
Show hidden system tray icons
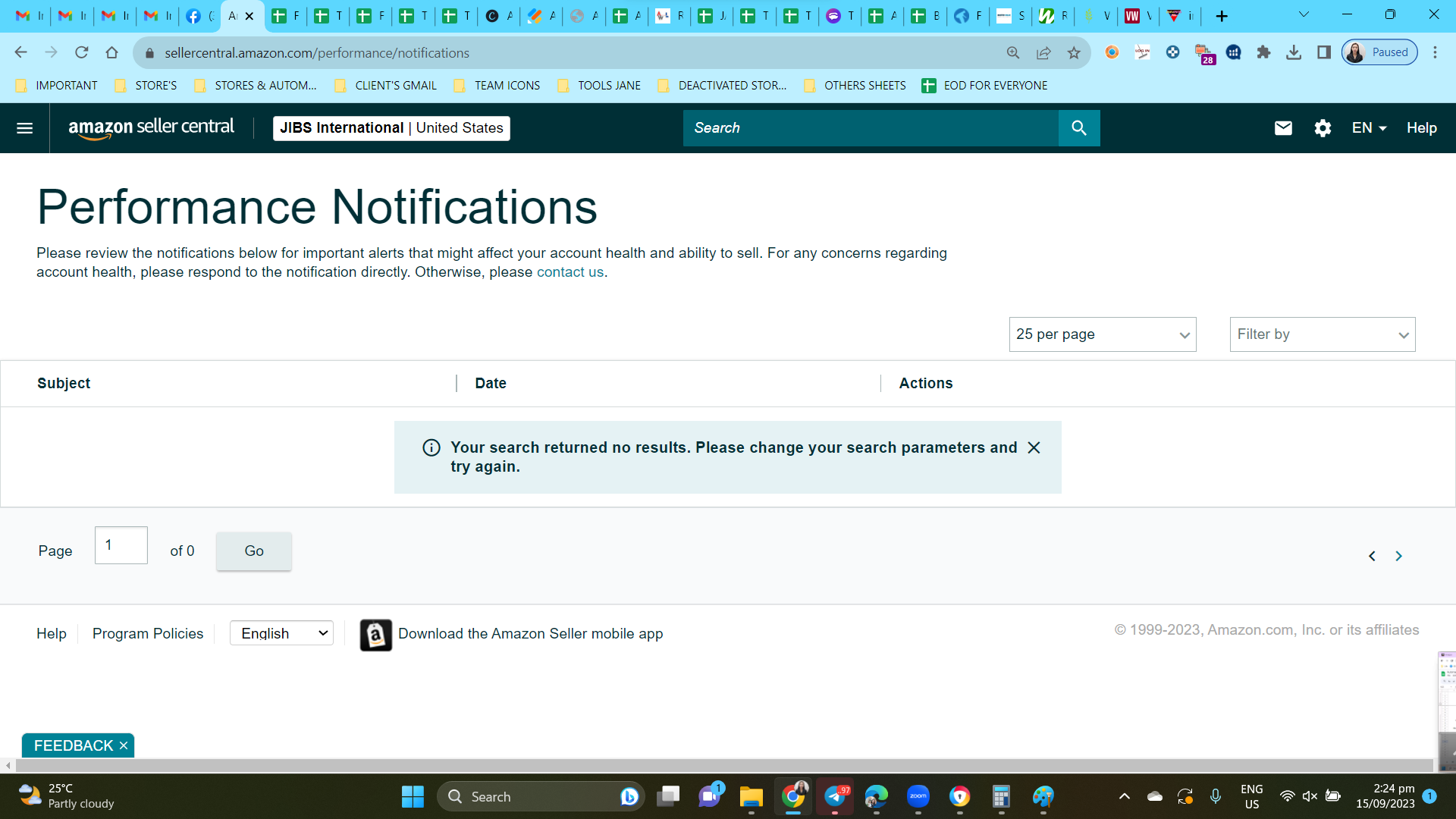coord(1125,796)
